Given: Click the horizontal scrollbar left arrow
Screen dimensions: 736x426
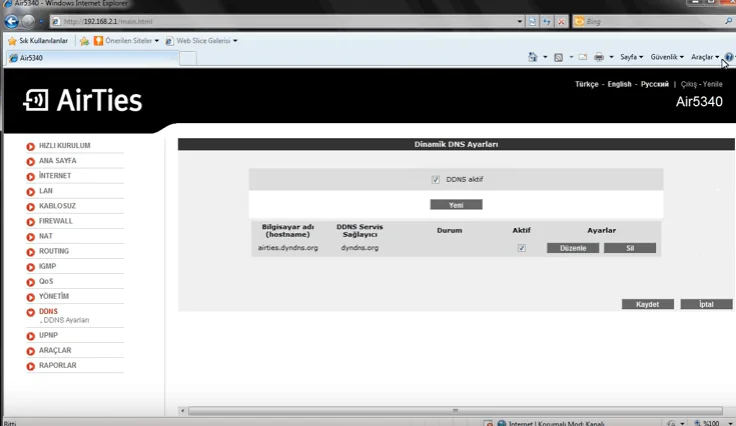Looking at the screenshot, I should [183, 411].
